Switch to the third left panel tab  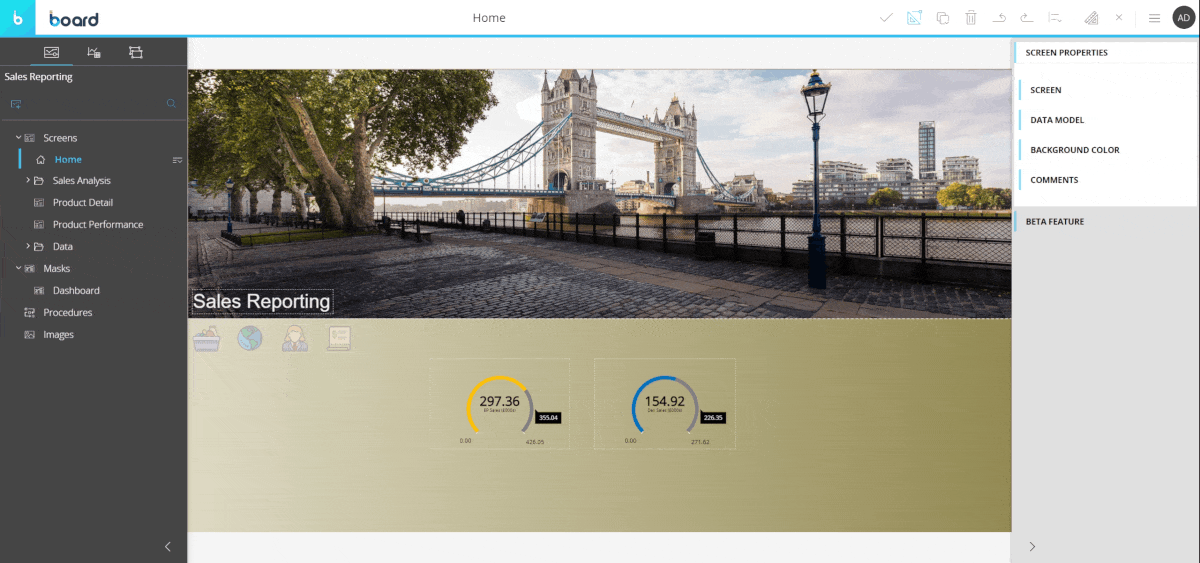[136, 52]
